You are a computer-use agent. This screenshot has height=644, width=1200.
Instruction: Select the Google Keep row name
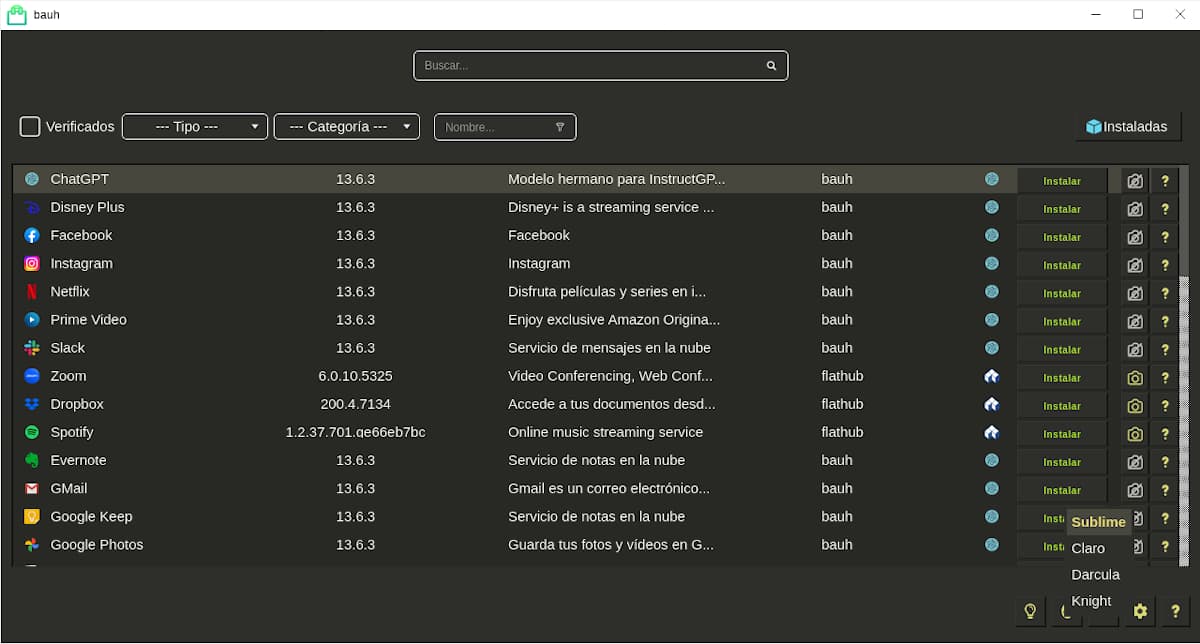[x=91, y=517]
